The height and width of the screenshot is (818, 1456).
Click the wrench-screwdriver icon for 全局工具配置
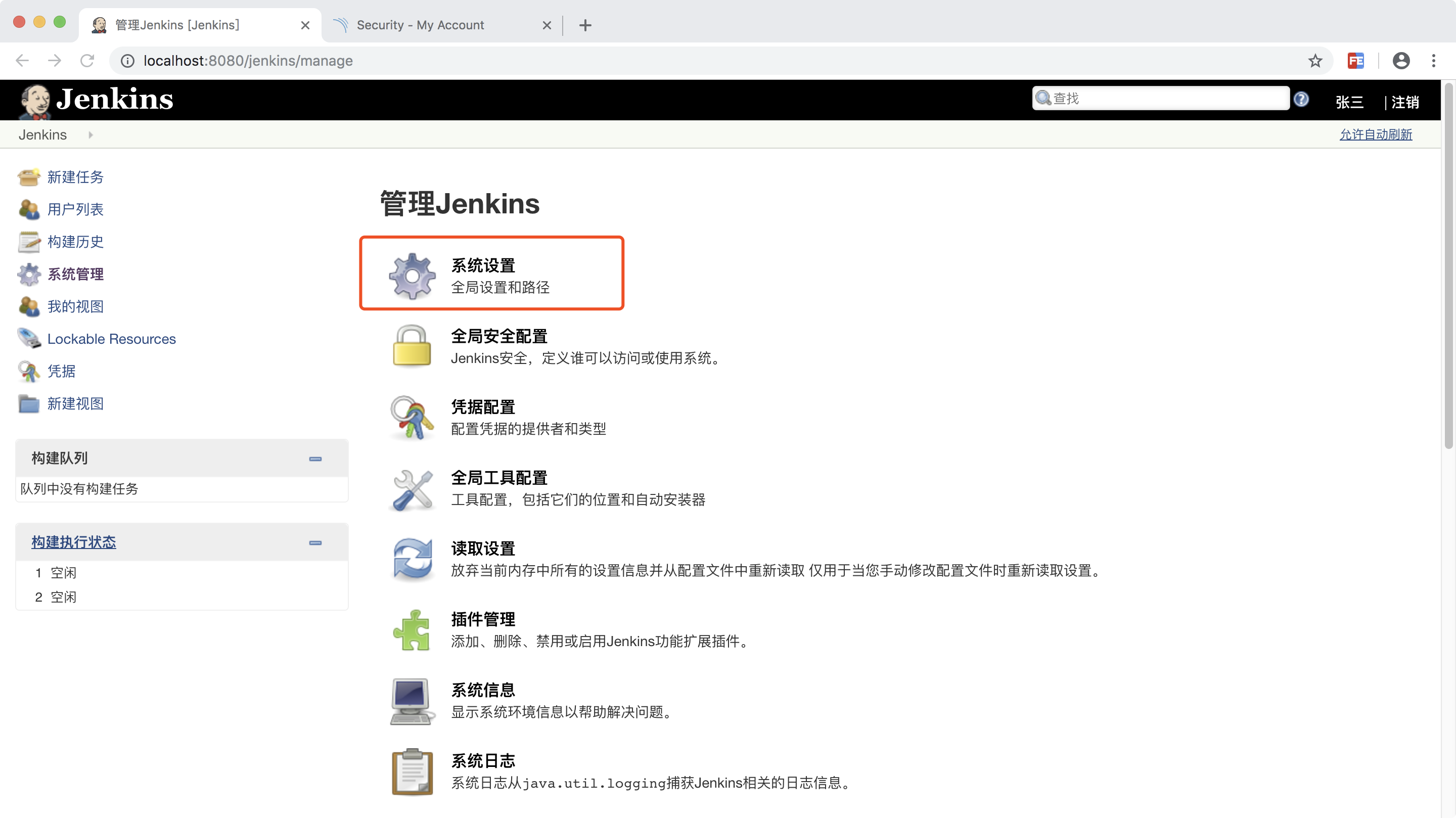[x=412, y=488]
